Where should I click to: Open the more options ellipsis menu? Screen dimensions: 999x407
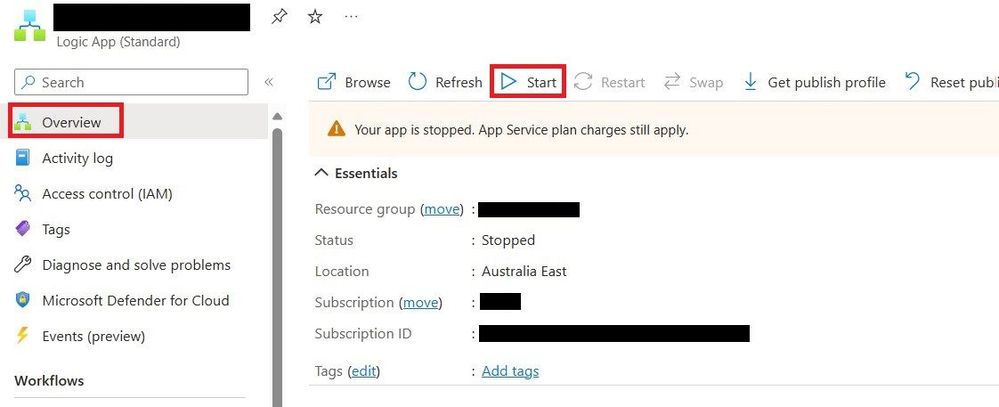point(351,16)
